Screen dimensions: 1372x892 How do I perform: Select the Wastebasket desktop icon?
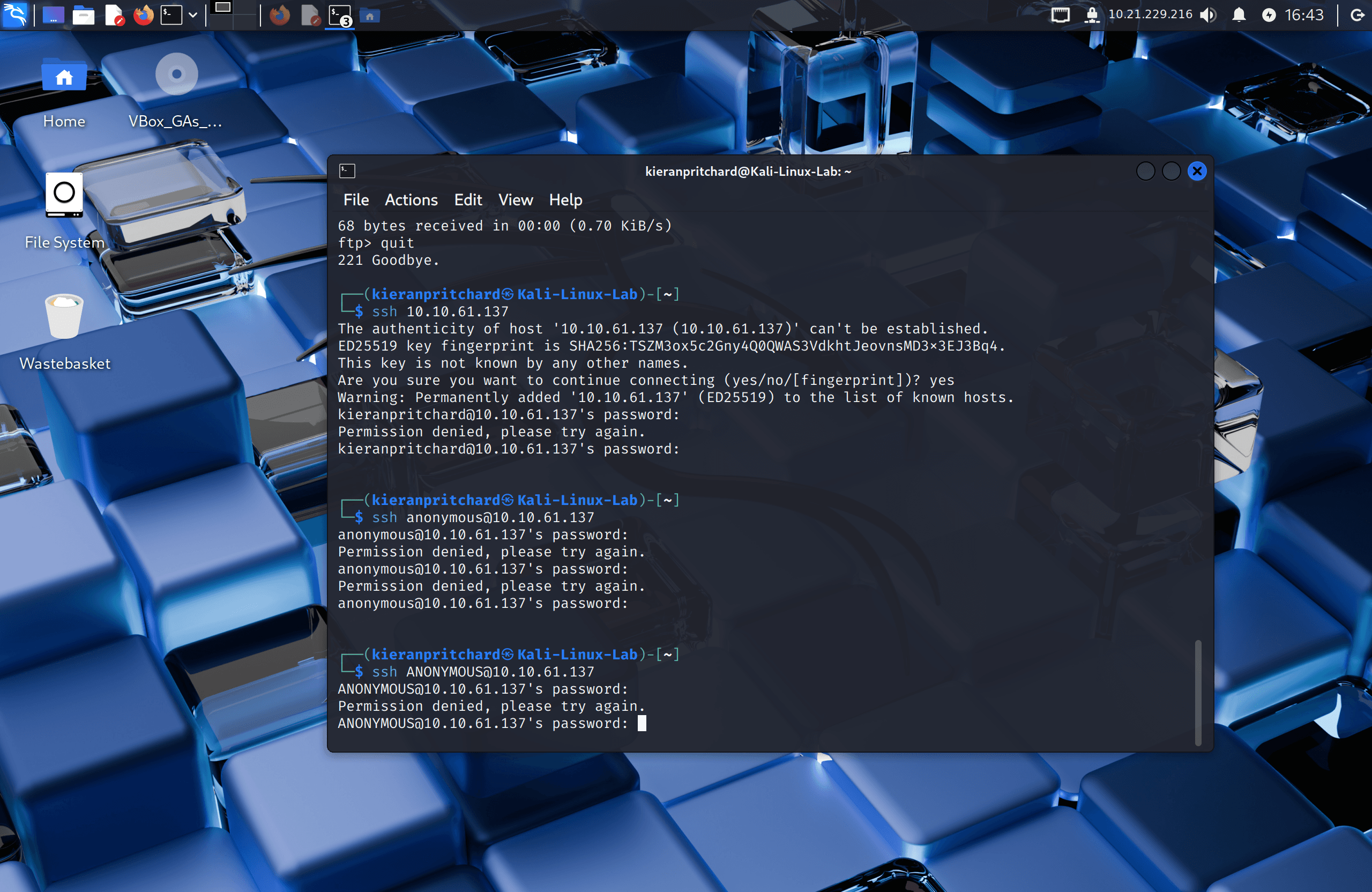pos(64,332)
